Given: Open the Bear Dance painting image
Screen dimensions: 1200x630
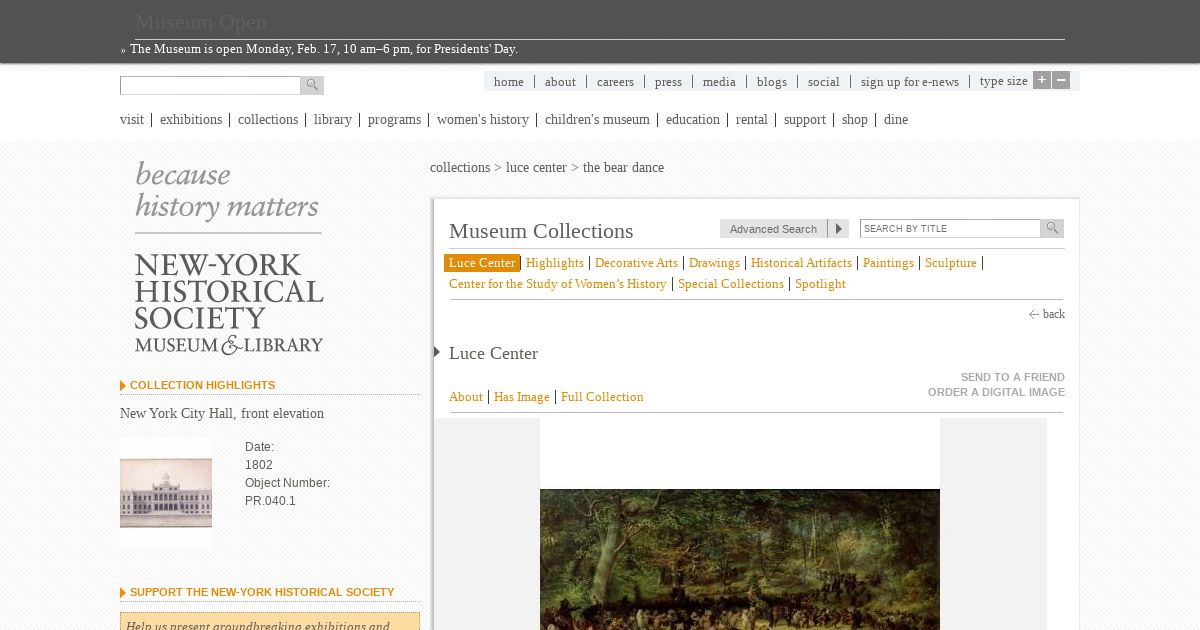Looking at the screenshot, I should click(x=740, y=559).
